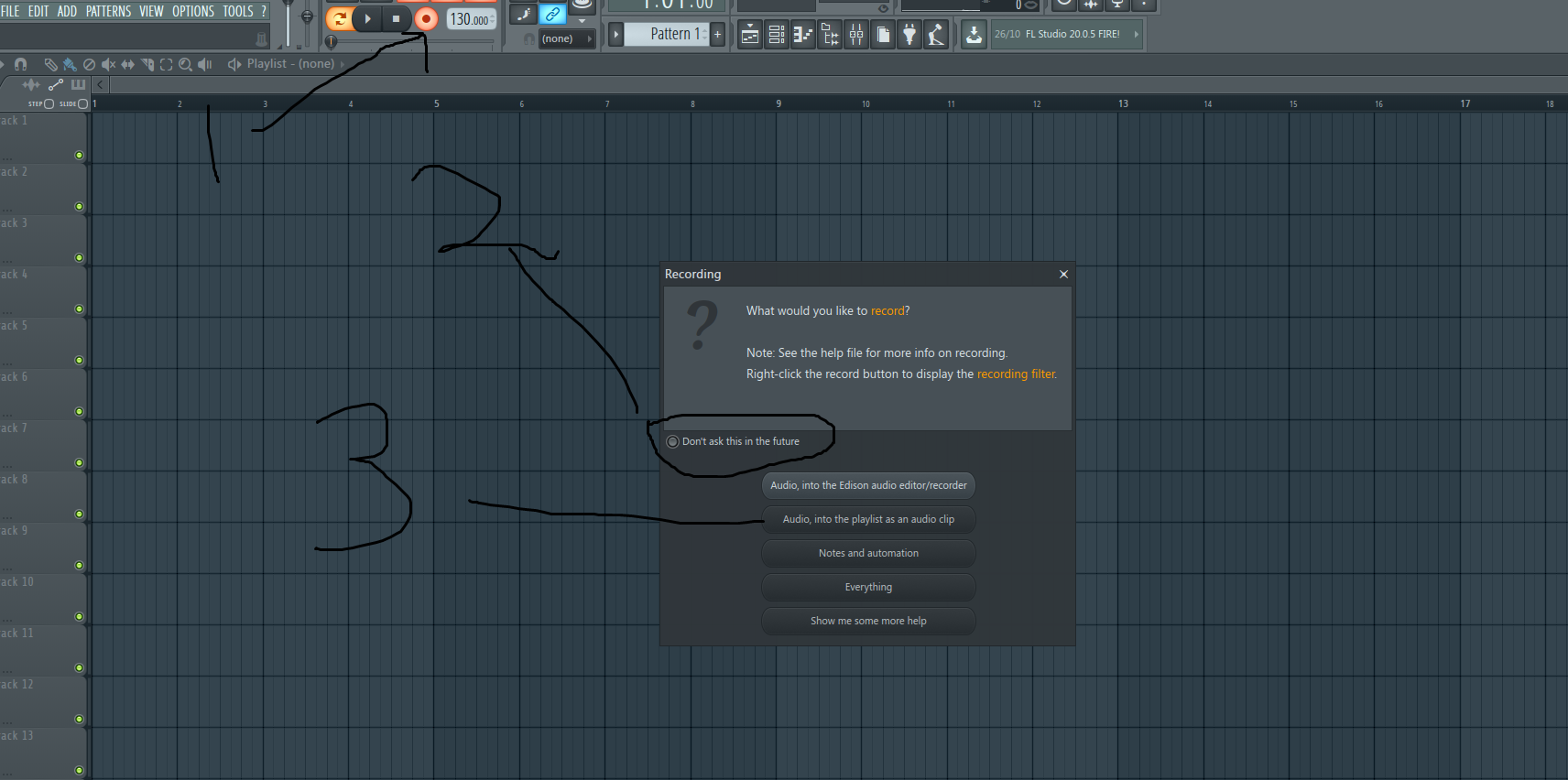The height and width of the screenshot is (780, 1568).
Task: Choose "Audio, into the playlist as an audio clip"
Action: click(x=868, y=519)
